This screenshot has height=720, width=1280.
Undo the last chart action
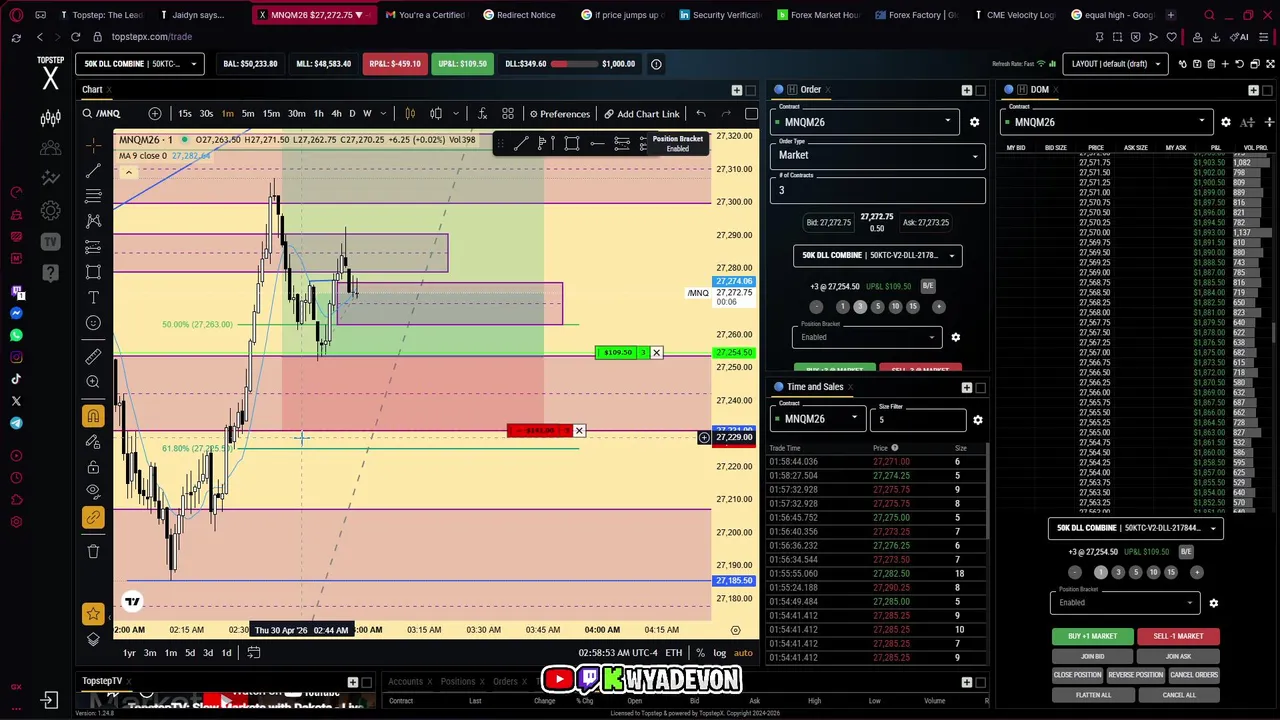click(x=701, y=114)
